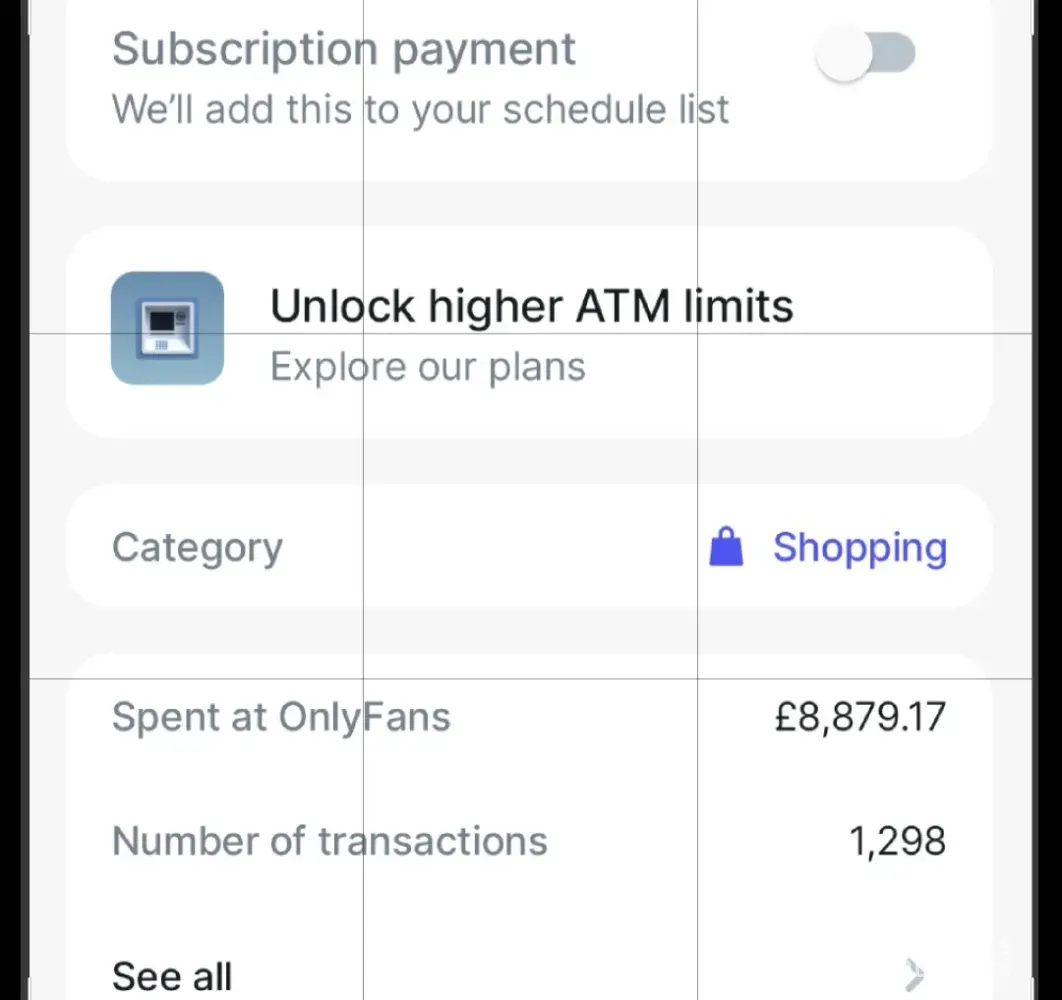Click the Subscription payment heading

pyautogui.click(x=344, y=49)
